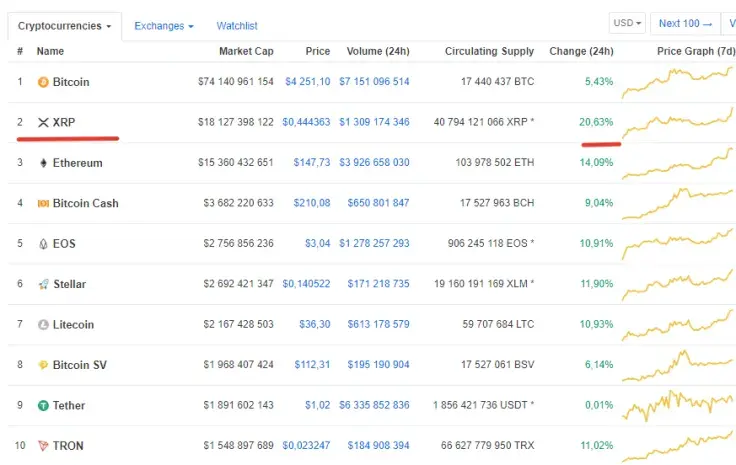Click Tether 24h change 0,01%
Viewport: 736px width, 465px height.
[x=599, y=405]
